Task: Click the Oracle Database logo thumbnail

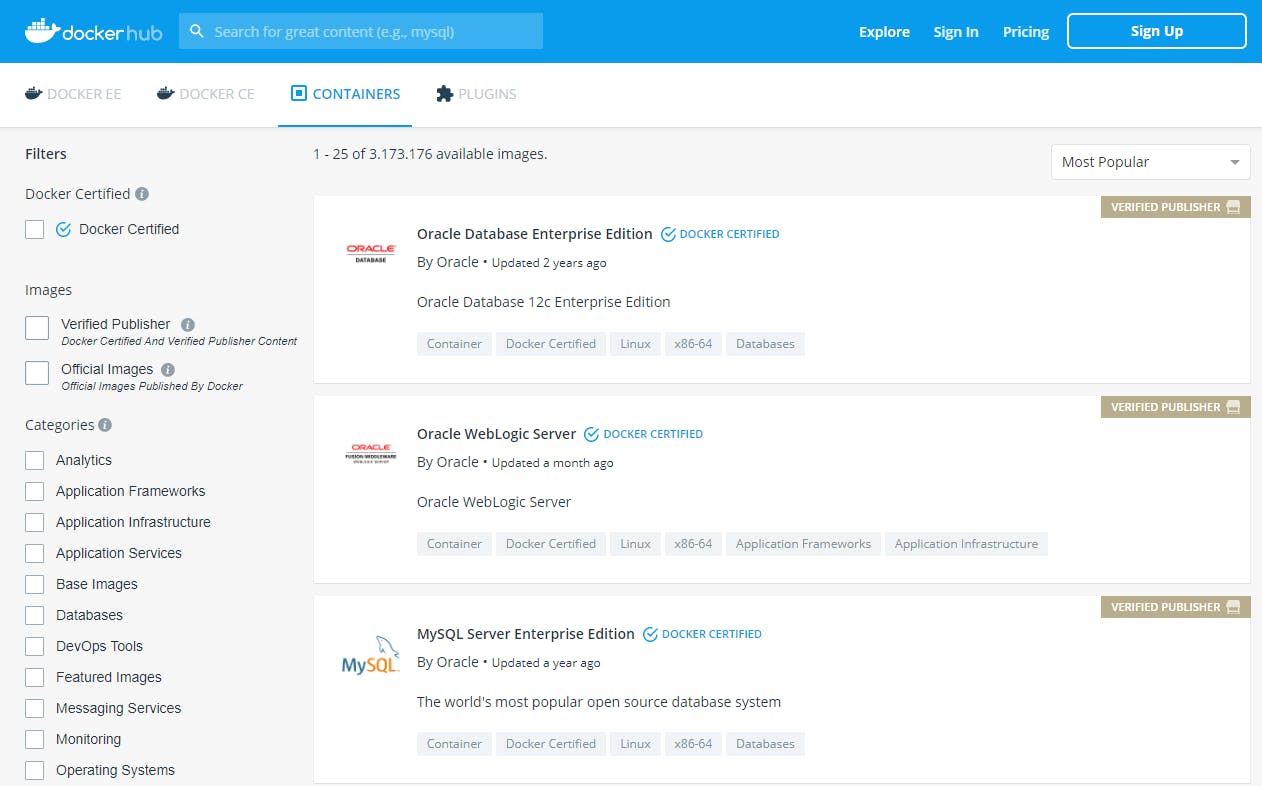Action: (x=371, y=254)
